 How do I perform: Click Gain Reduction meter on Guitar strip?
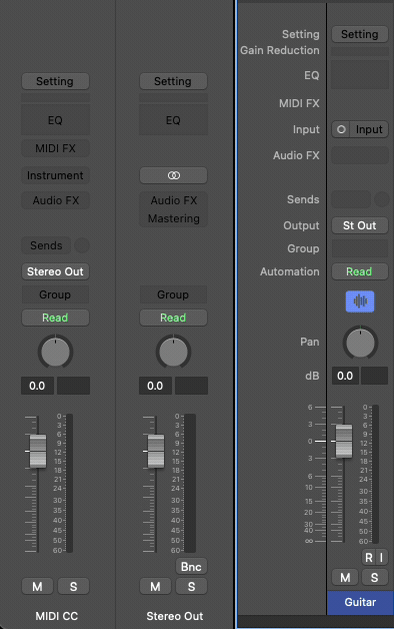click(360, 51)
